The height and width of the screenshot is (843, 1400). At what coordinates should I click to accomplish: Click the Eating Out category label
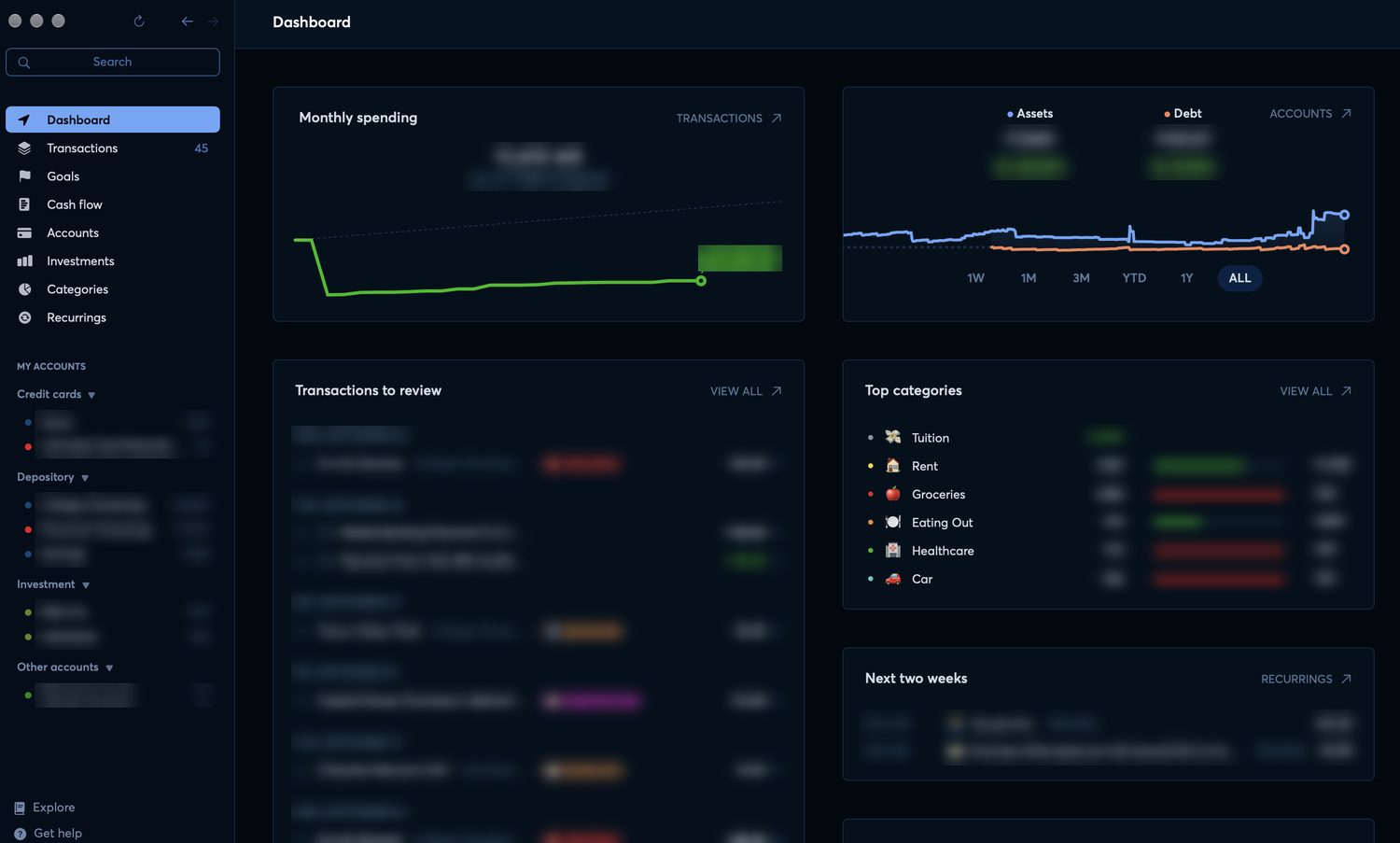942,523
